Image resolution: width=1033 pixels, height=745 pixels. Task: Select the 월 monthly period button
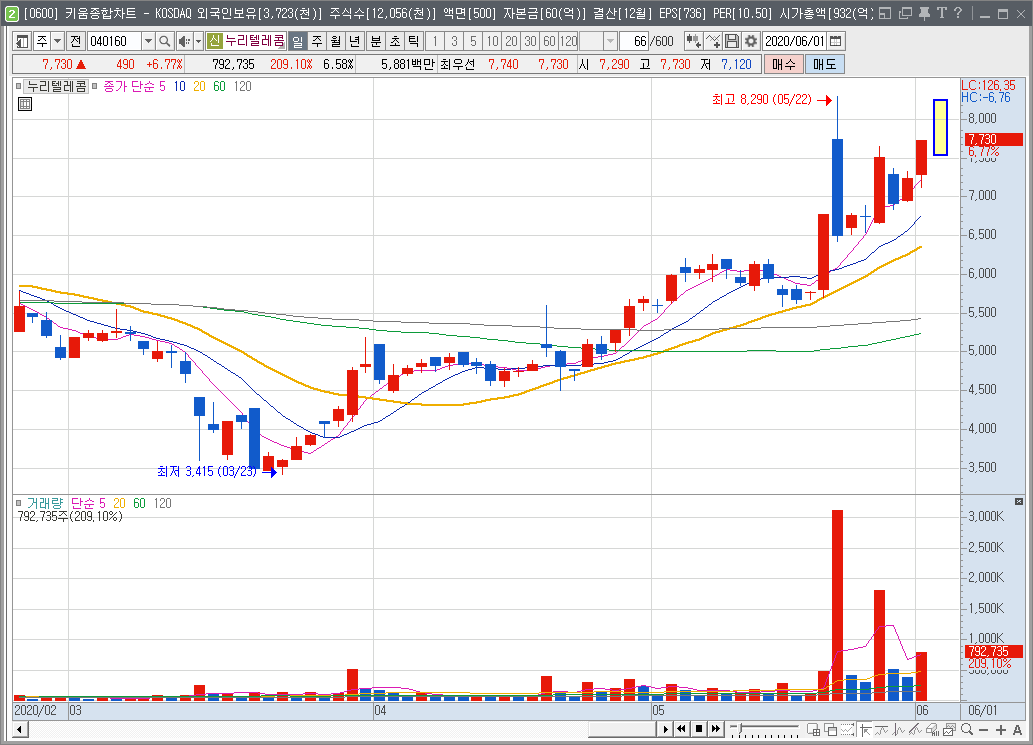click(336, 41)
